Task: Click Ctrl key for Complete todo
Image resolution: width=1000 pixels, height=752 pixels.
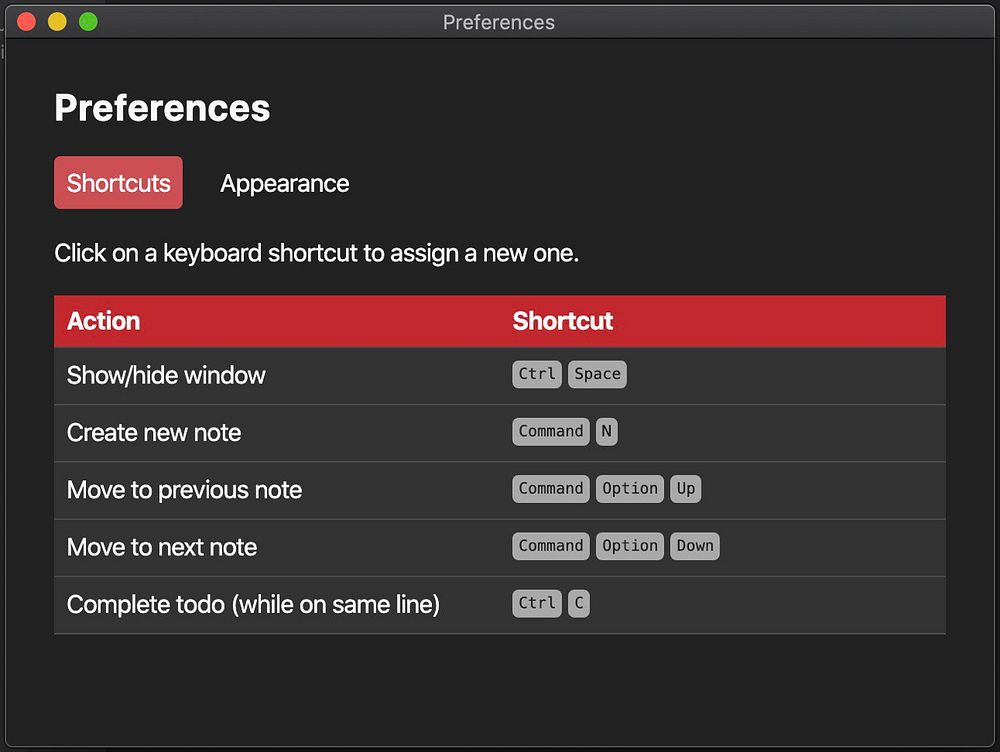Action: click(x=537, y=602)
